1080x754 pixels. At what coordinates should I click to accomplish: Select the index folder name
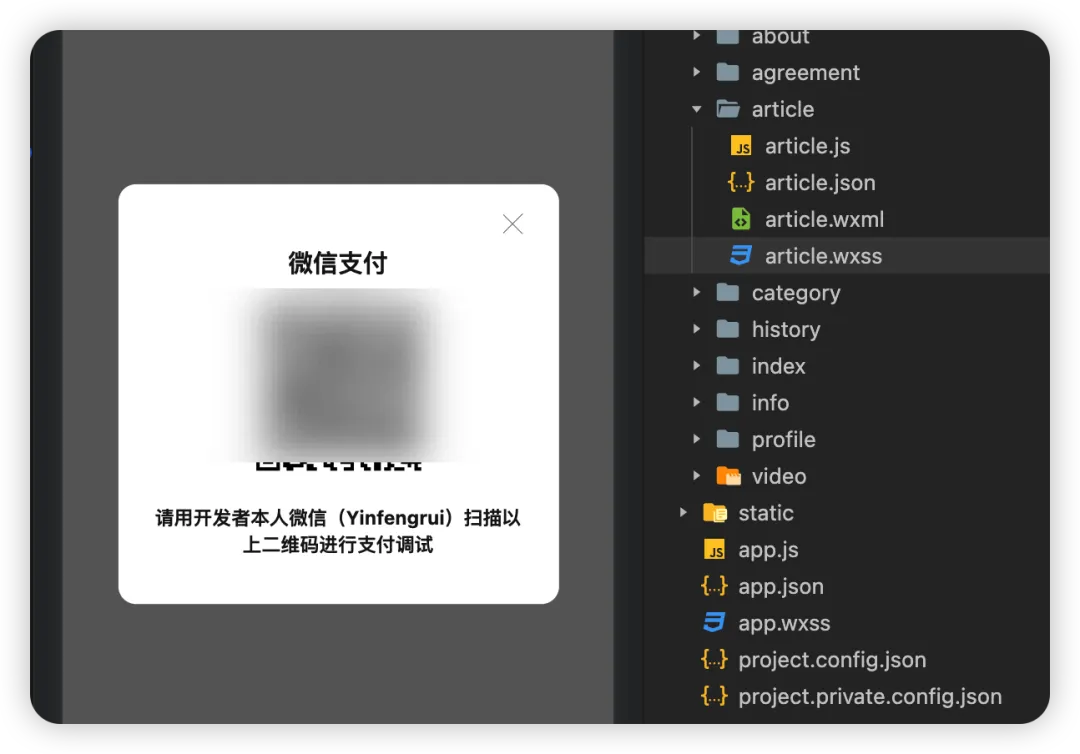[778, 366]
